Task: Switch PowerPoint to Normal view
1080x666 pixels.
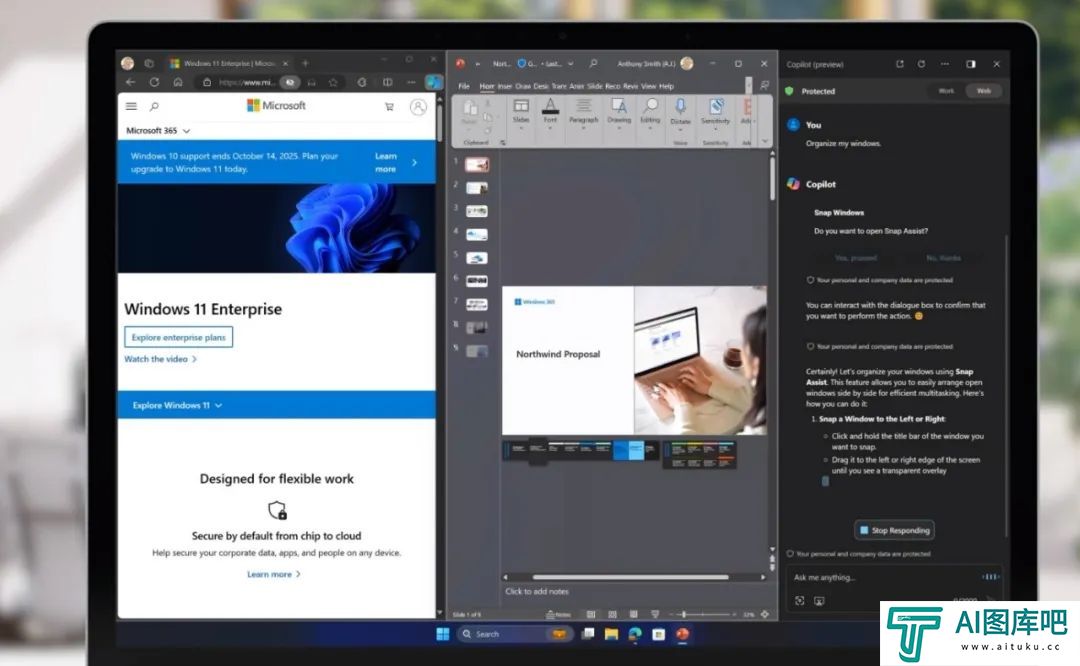Action: (591, 614)
